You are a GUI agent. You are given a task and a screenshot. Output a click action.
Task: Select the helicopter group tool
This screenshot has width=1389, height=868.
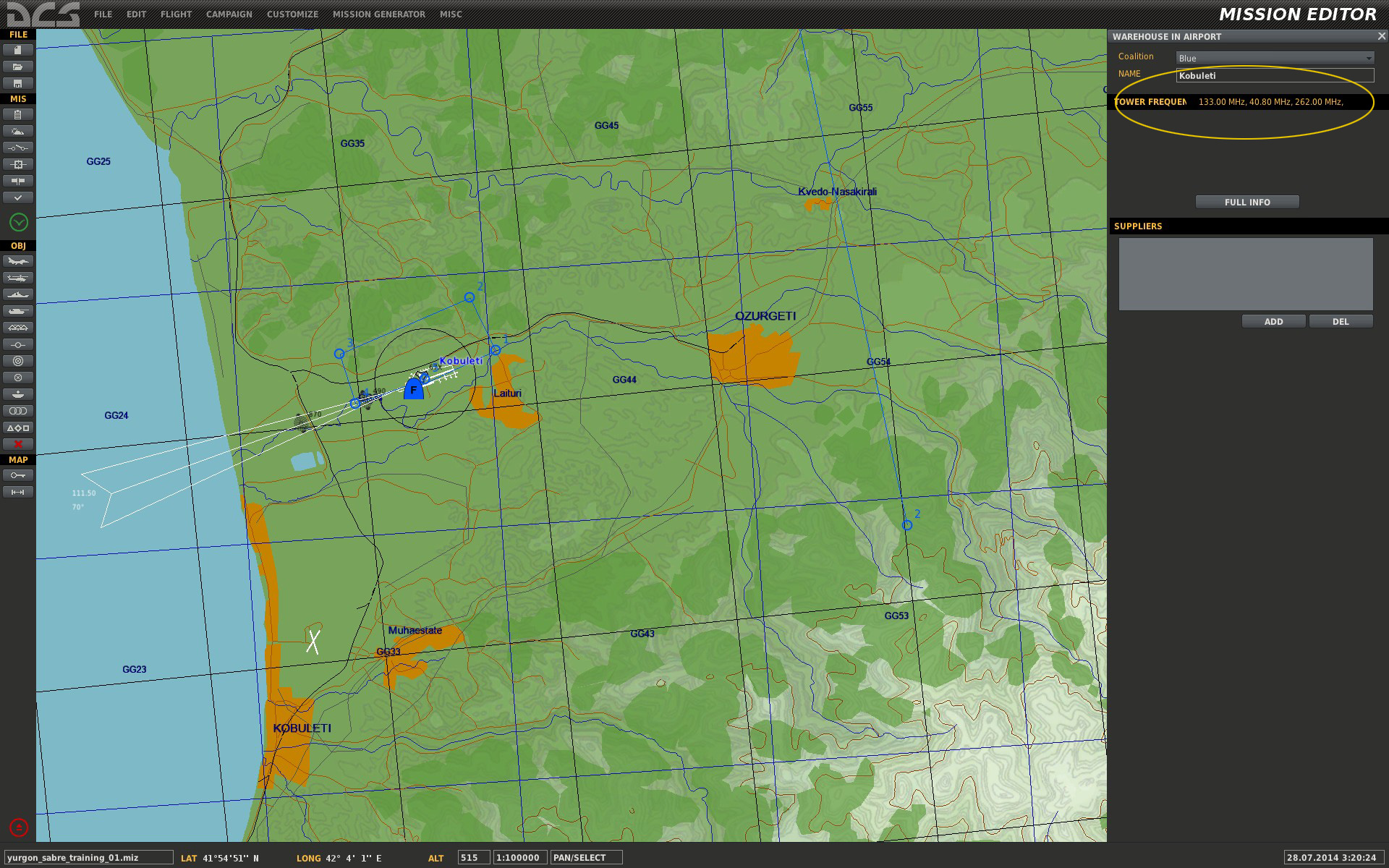coord(18,278)
